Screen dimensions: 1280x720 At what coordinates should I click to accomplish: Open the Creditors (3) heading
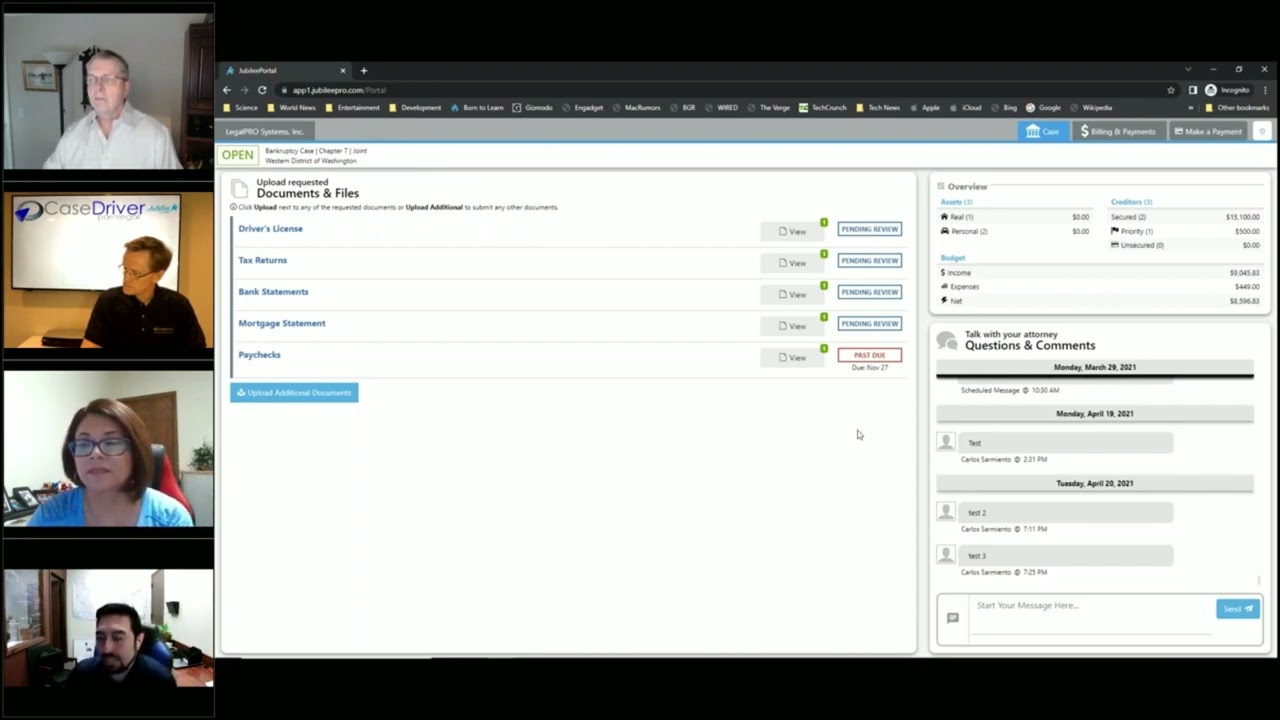(1131, 202)
